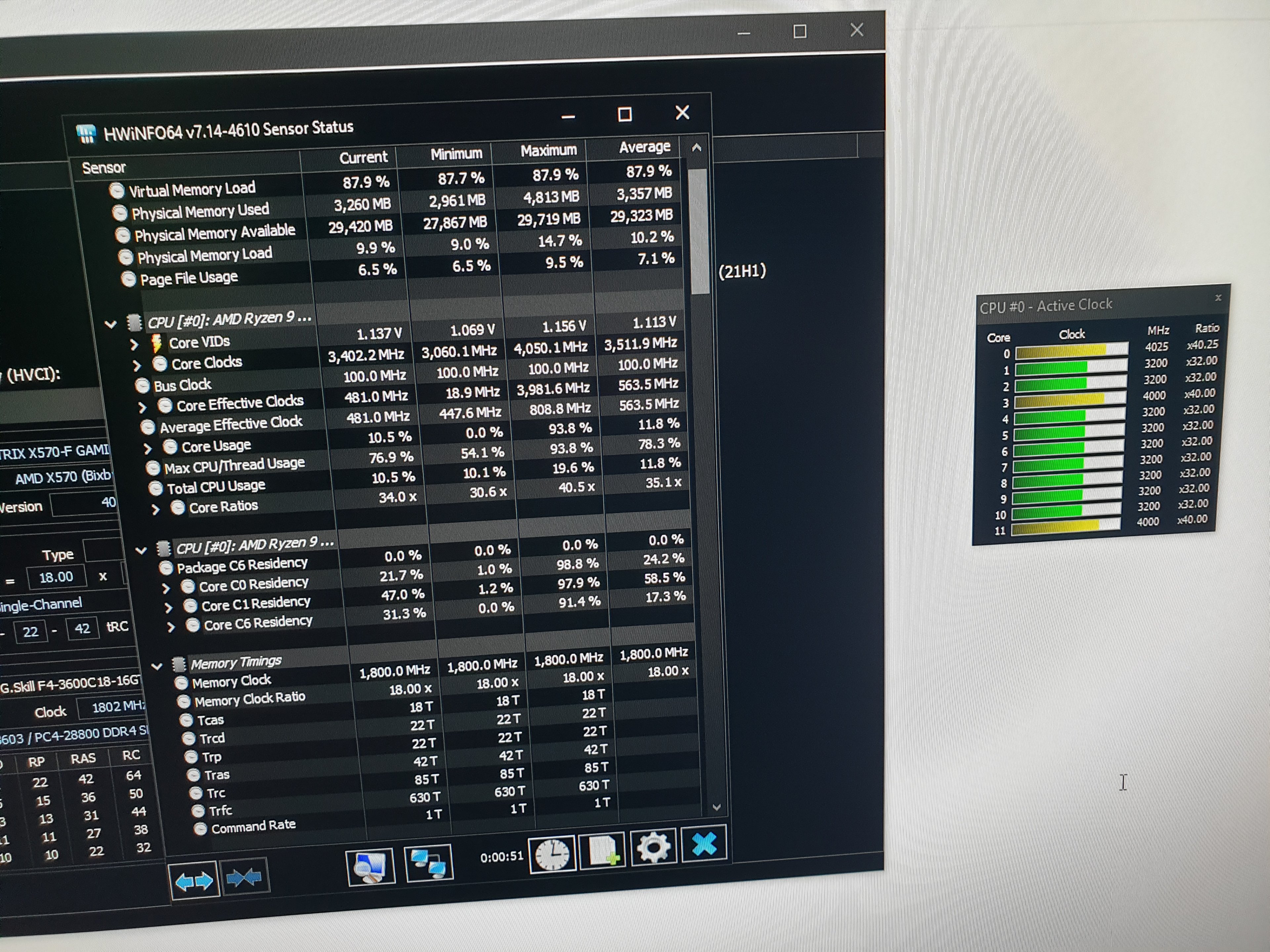
Task: Expand the Core VIDs row
Action: click(x=134, y=344)
